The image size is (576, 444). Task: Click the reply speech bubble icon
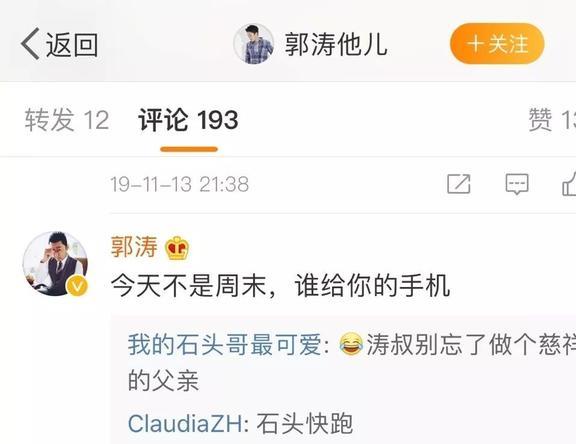517,184
